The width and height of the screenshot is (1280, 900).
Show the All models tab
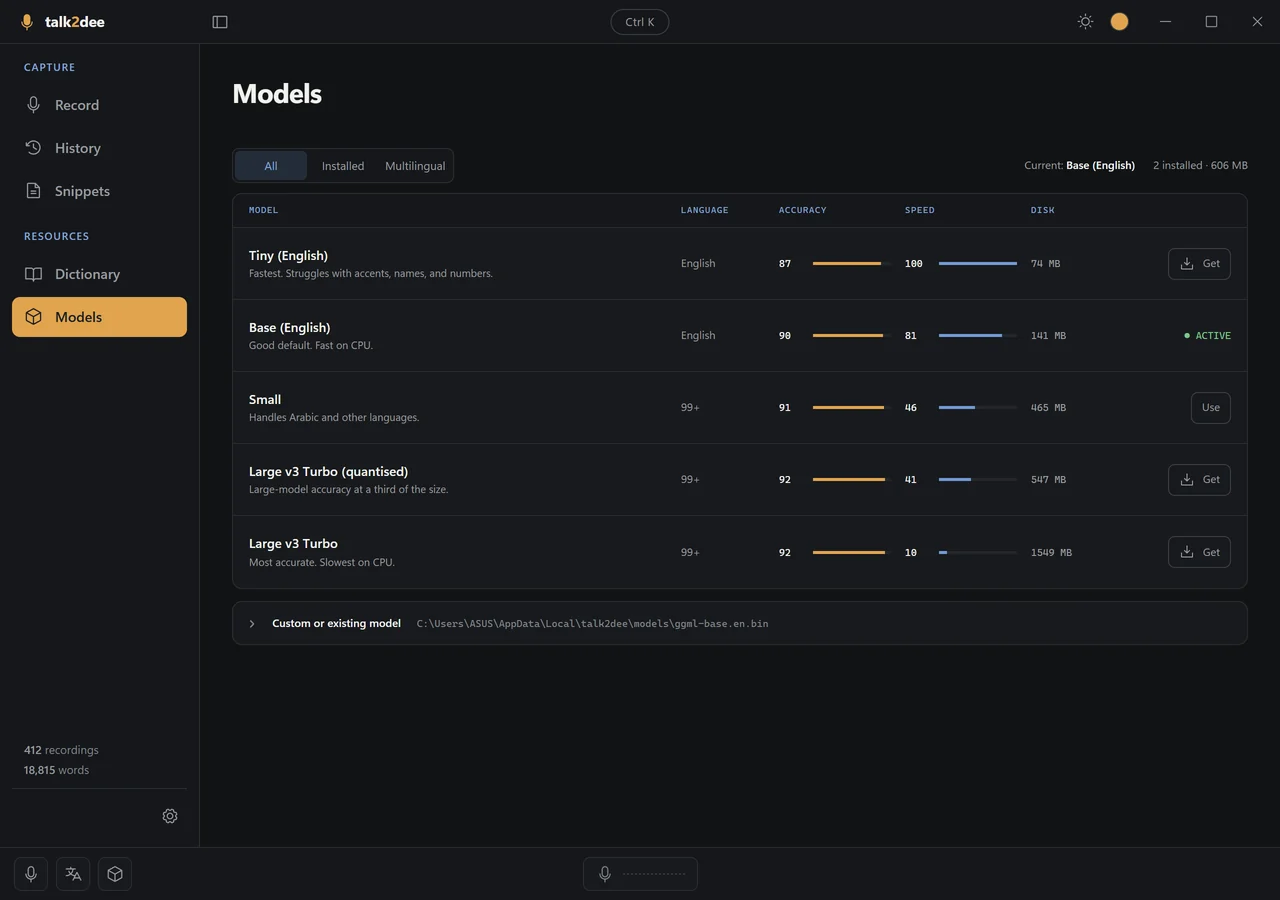click(271, 166)
